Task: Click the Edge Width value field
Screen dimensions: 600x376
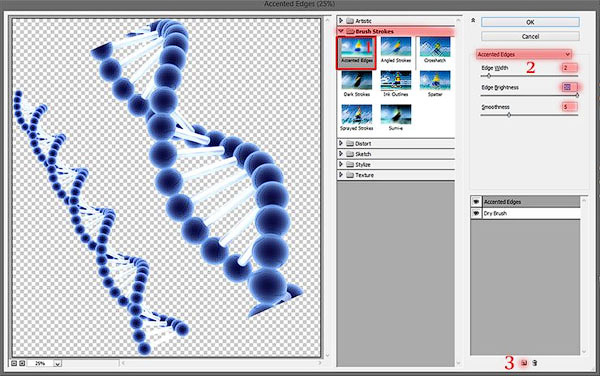Action: pyautogui.click(x=569, y=68)
